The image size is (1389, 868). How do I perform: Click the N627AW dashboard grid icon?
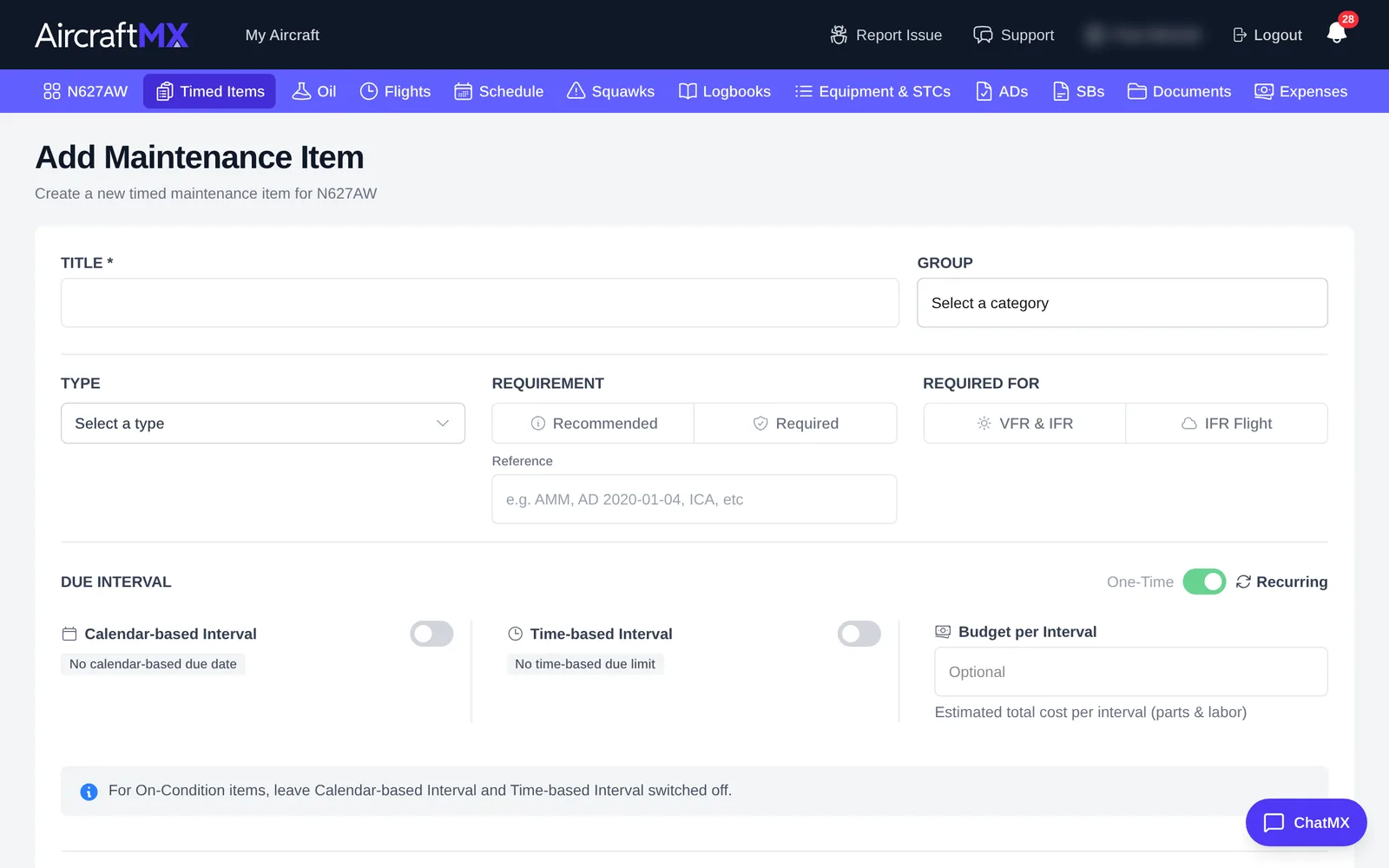[x=52, y=91]
